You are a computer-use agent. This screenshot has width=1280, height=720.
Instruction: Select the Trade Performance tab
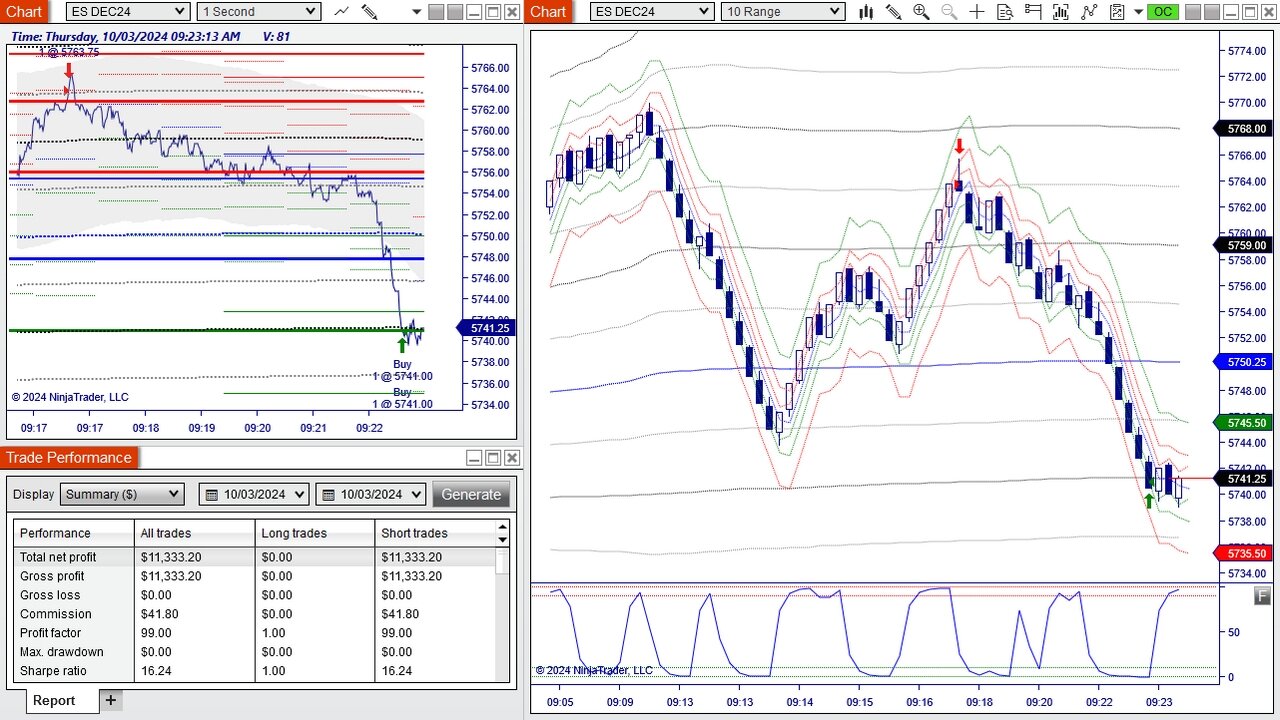(69, 458)
